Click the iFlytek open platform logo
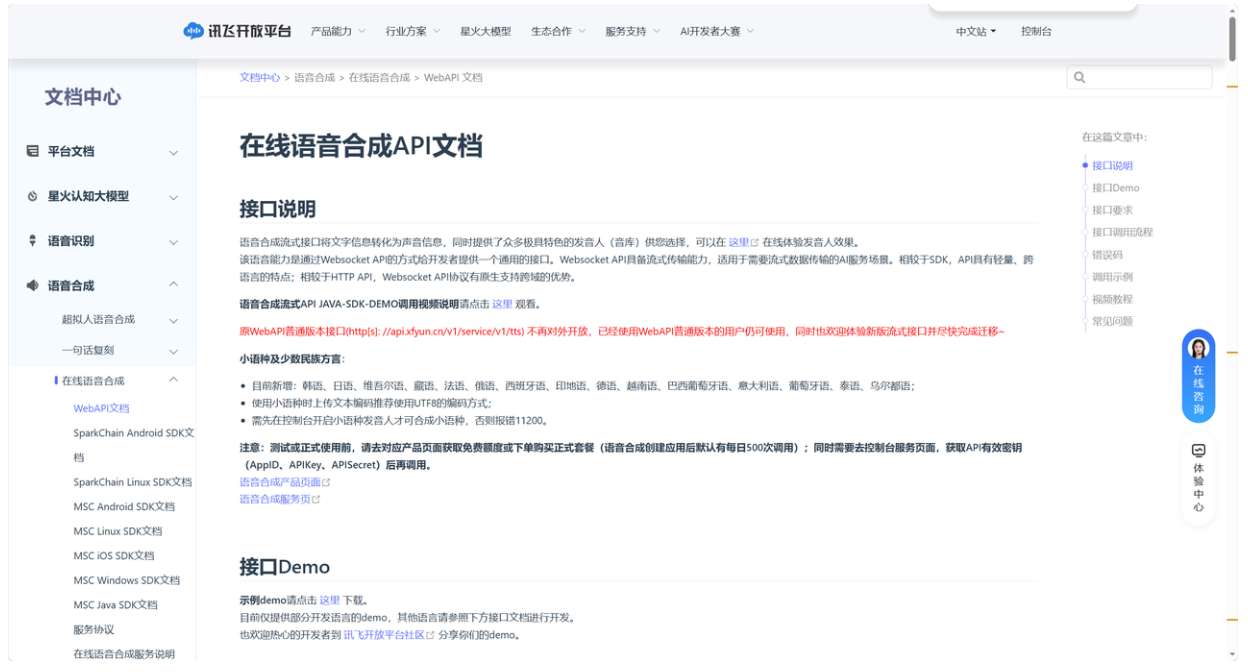Viewport: 1248px width, 672px height. coord(237,31)
